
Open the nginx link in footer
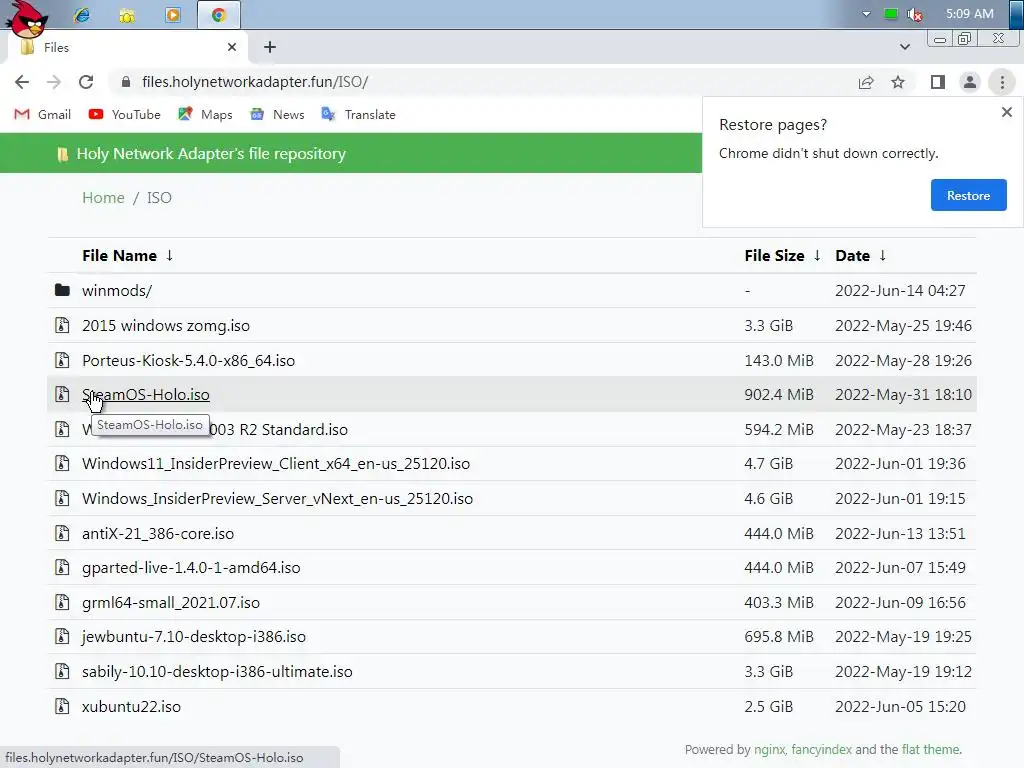770,750
